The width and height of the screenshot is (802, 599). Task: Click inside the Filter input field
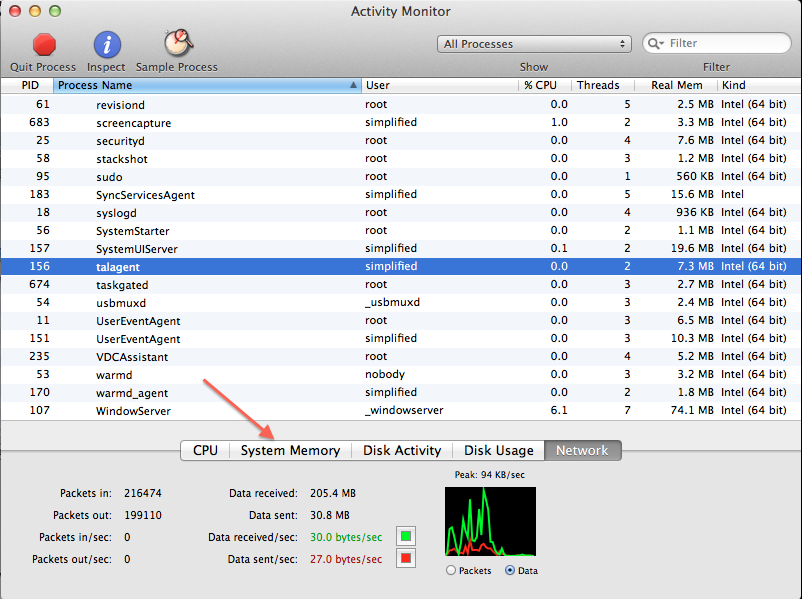pos(720,43)
